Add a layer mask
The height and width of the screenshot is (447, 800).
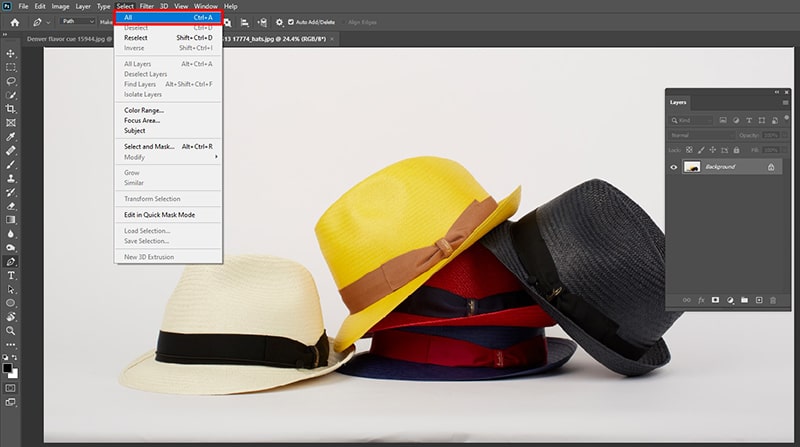715,300
